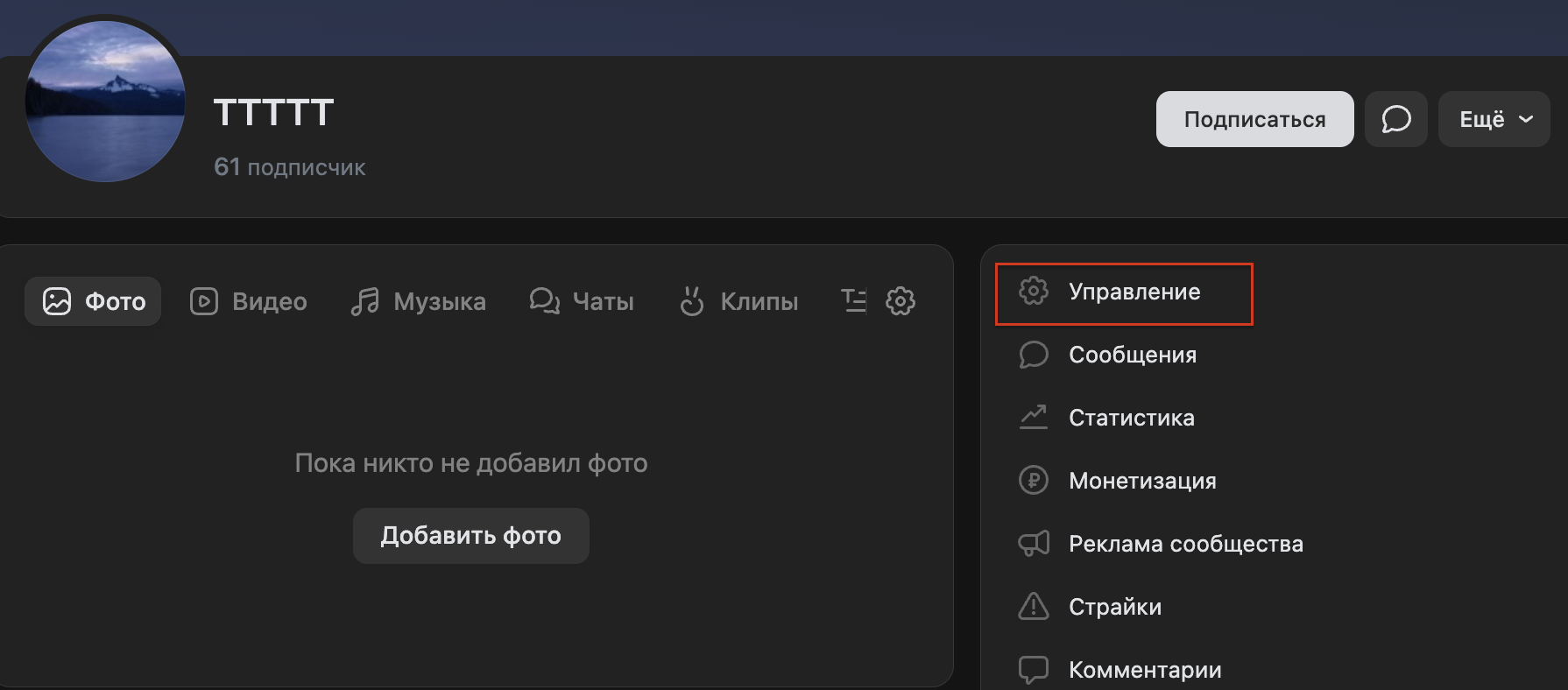Click the Комментарии speech bubble icon
Image resolution: width=1568 pixels, height=690 pixels.
click(x=1034, y=670)
